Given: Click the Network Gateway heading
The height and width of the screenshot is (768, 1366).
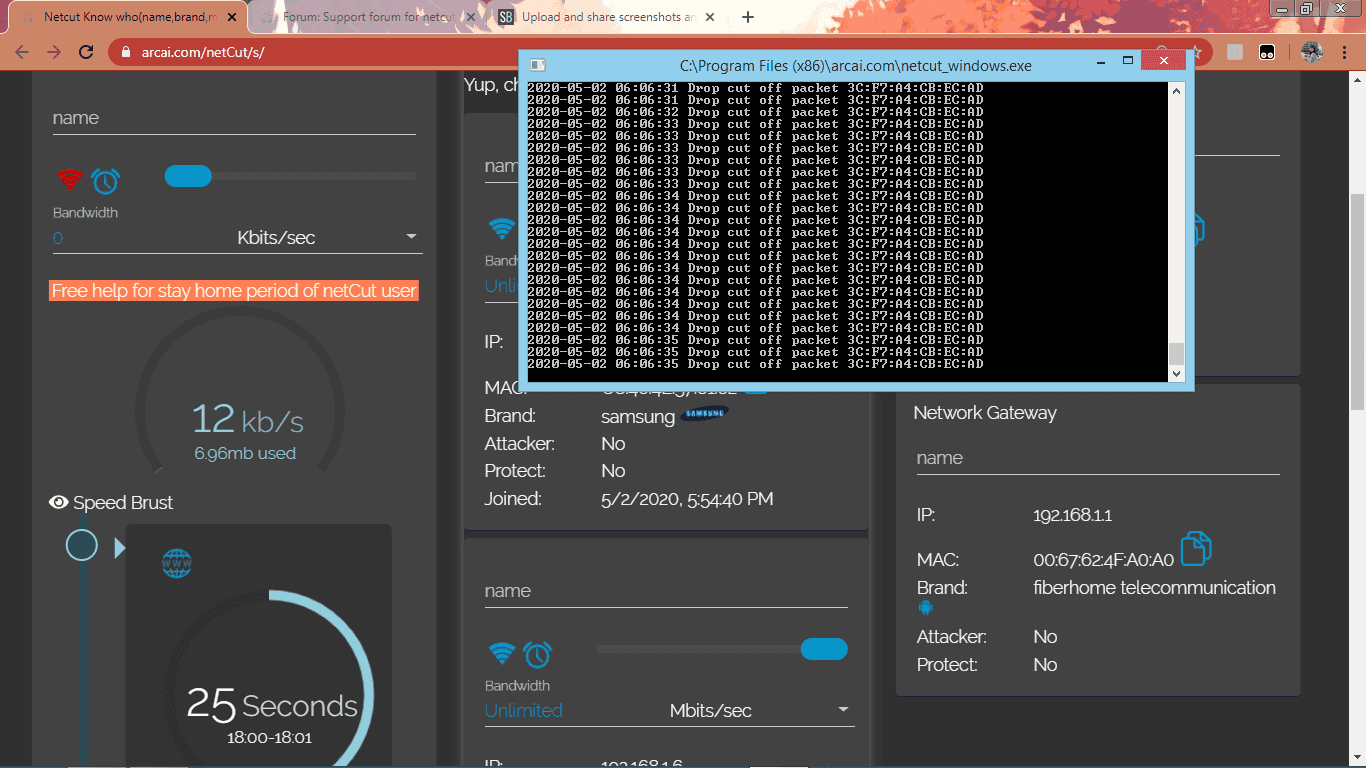Looking at the screenshot, I should pyautogui.click(x=985, y=413).
